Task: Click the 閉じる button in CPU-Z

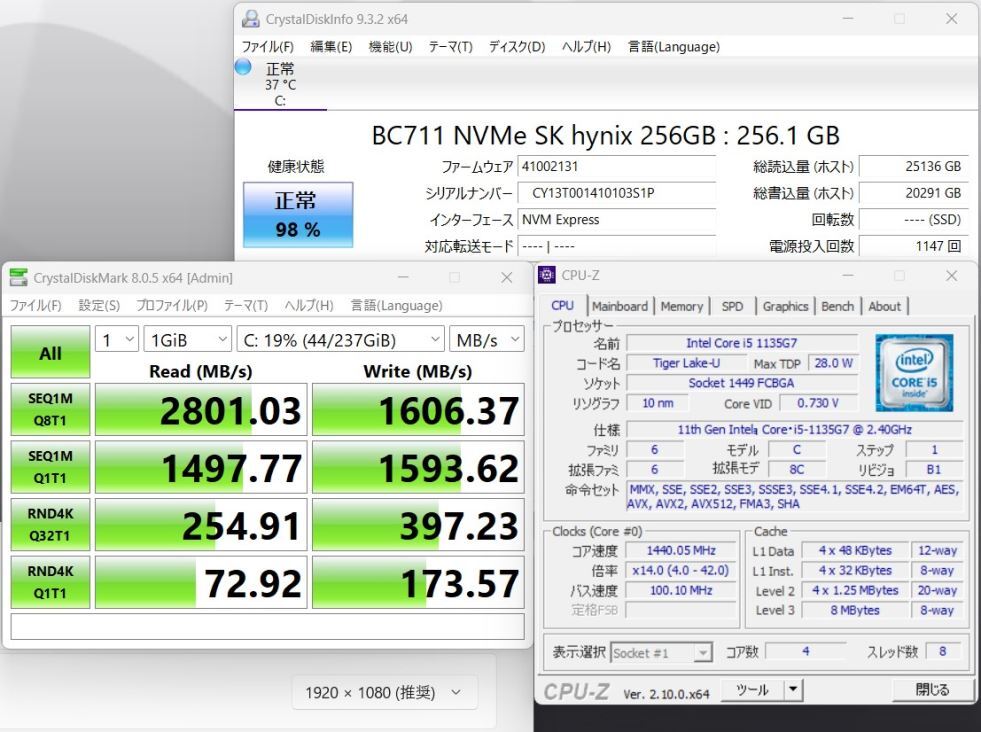Action: click(933, 689)
